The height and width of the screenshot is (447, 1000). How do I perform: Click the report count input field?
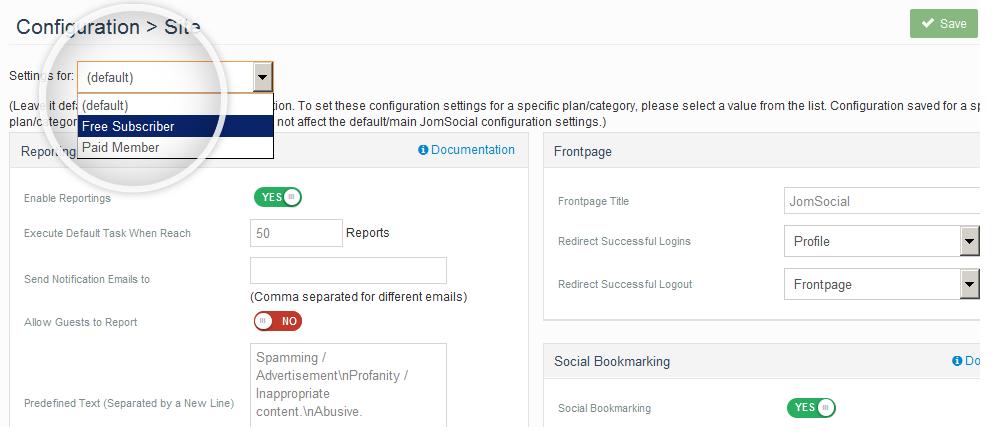click(x=296, y=233)
